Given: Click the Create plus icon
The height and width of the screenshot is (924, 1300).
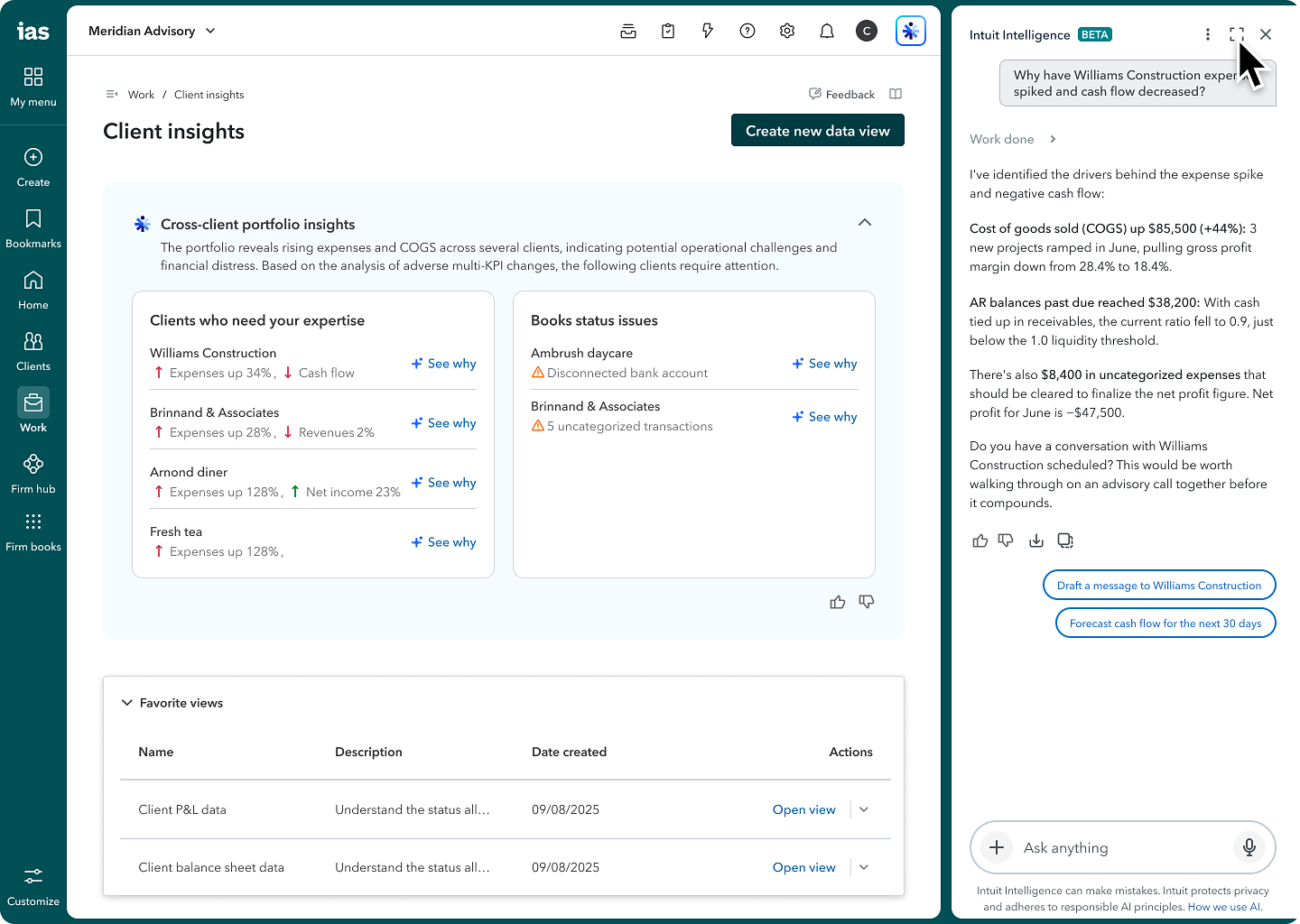Looking at the screenshot, I should click(x=33, y=157).
